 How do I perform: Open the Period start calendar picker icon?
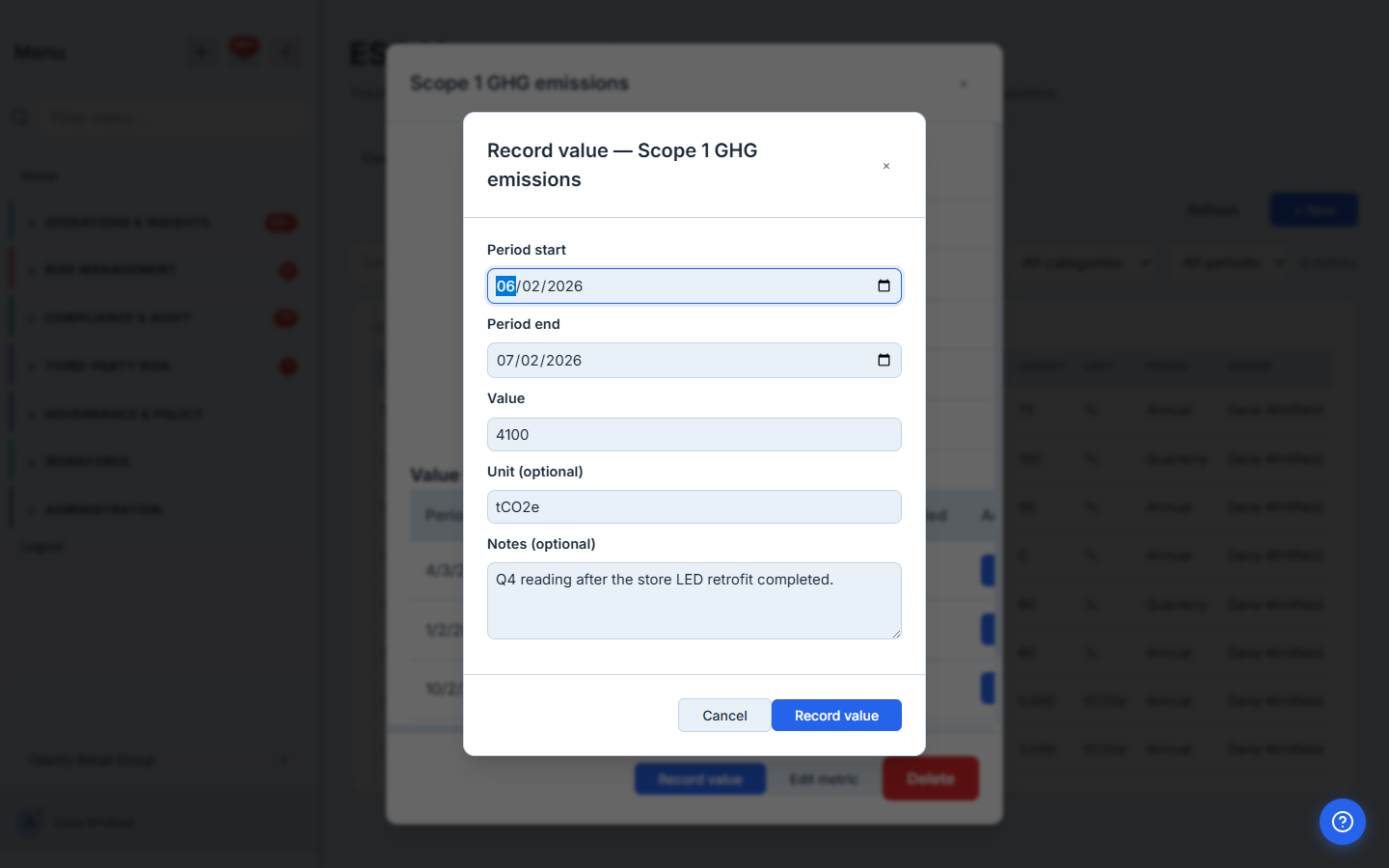click(884, 285)
